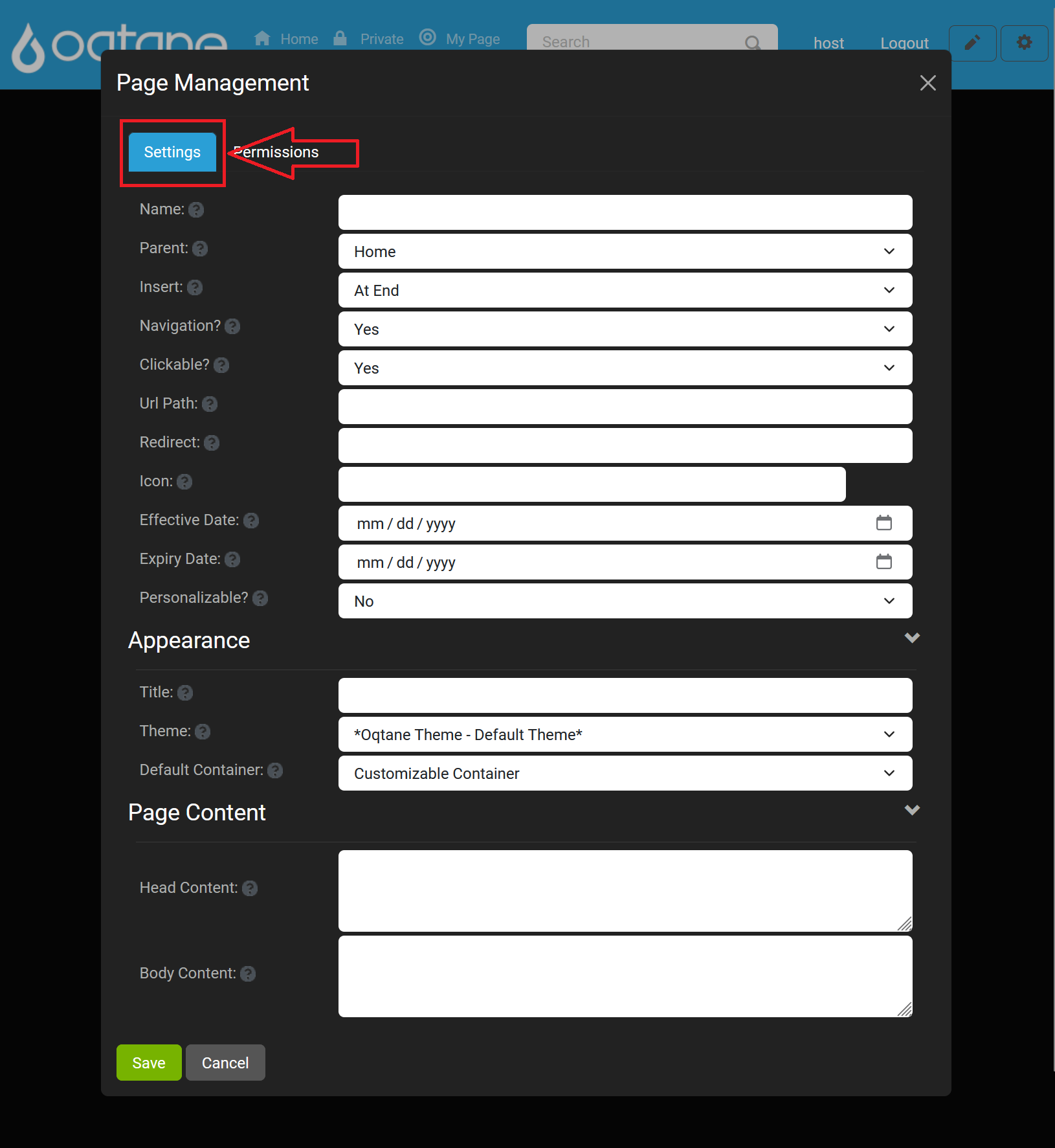Image resolution: width=1055 pixels, height=1148 pixels.
Task: Go to Home in the navigation bar
Action: 286,39
